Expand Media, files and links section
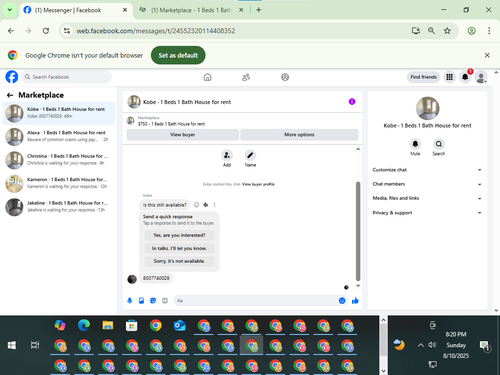Viewport: 500px width, 375px height. coord(427,198)
